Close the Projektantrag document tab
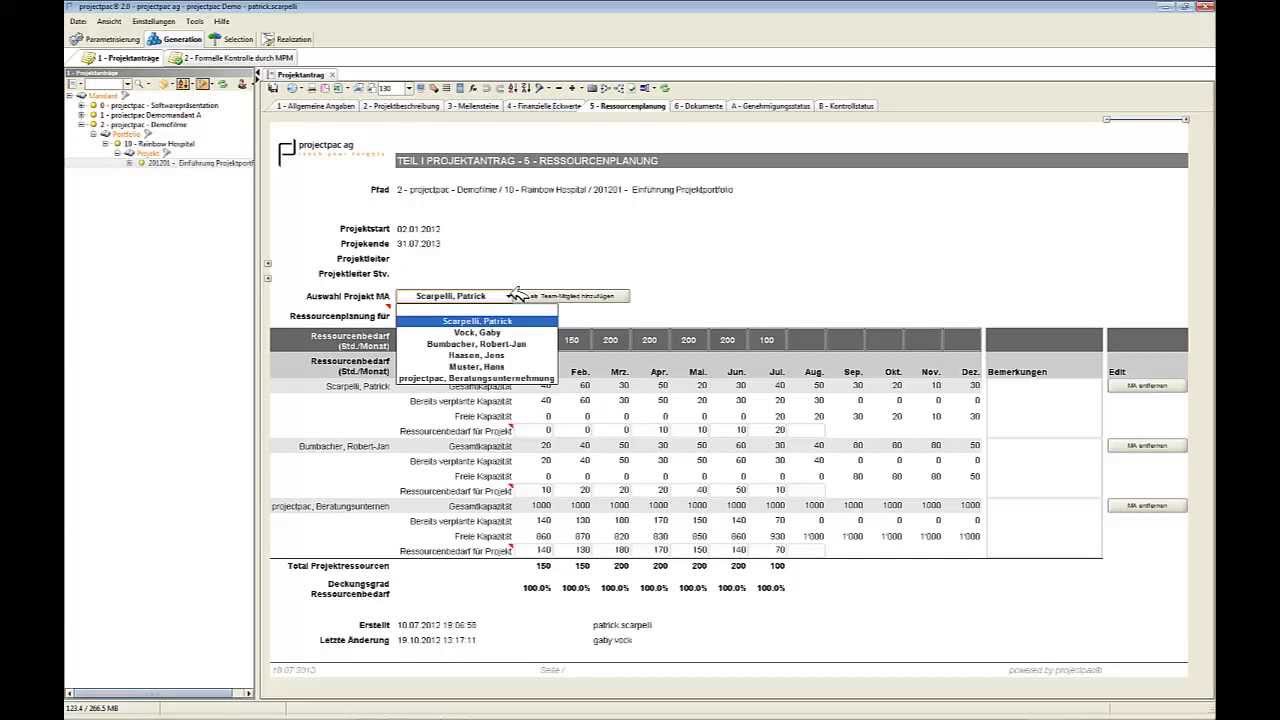The width and height of the screenshot is (1280, 720). pos(332,75)
